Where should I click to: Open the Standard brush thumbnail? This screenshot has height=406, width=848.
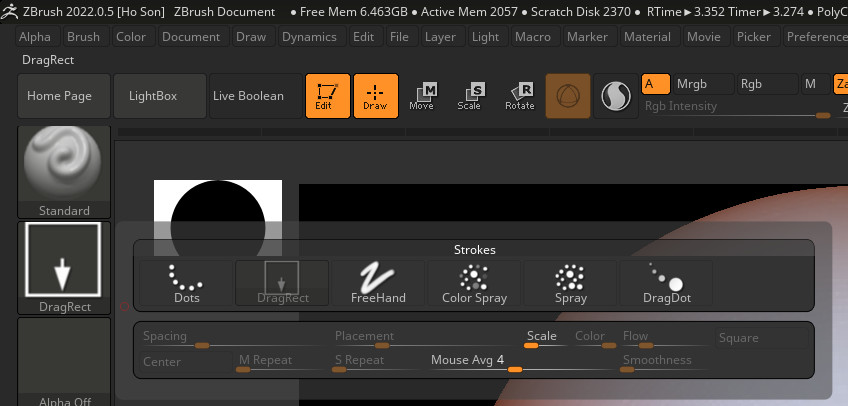tap(64, 171)
